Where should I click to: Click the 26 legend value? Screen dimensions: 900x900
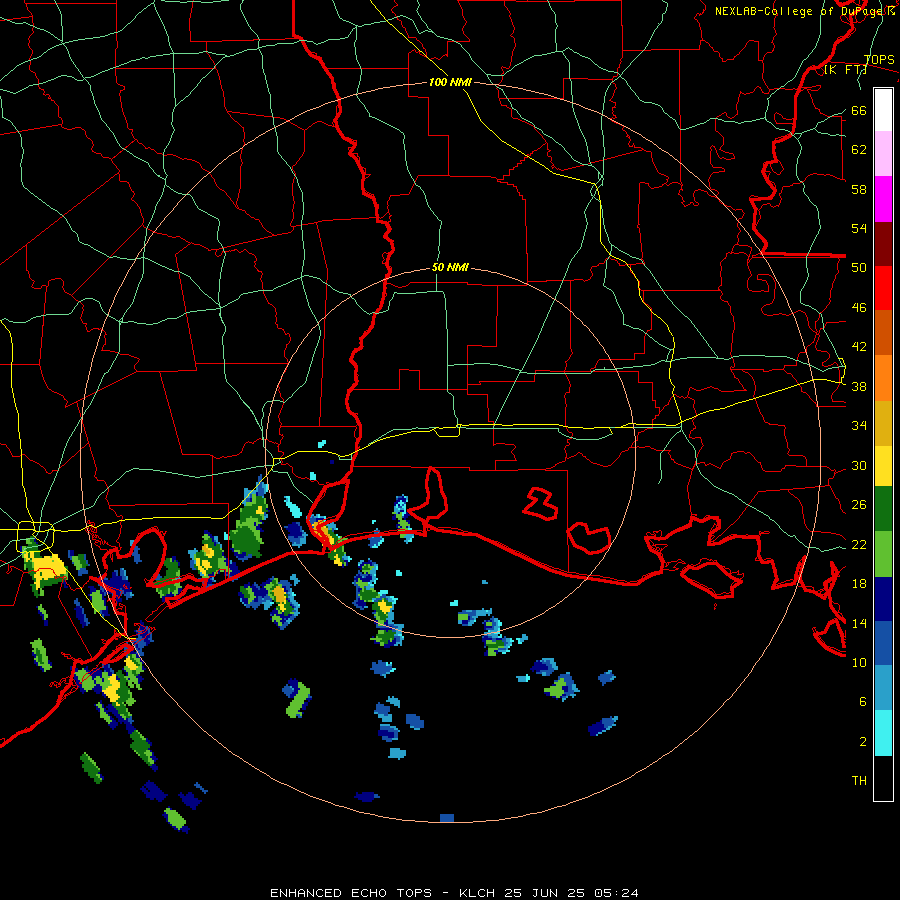(x=859, y=505)
